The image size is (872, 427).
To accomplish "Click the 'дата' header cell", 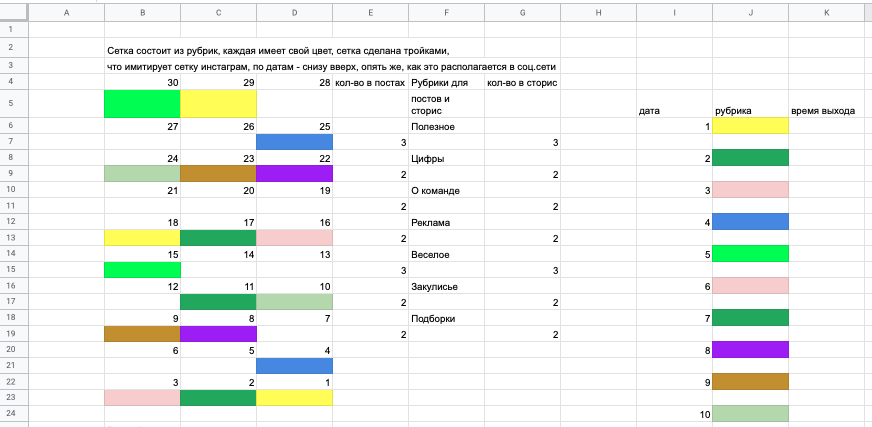I will pyautogui.click(x=675, y=104).
